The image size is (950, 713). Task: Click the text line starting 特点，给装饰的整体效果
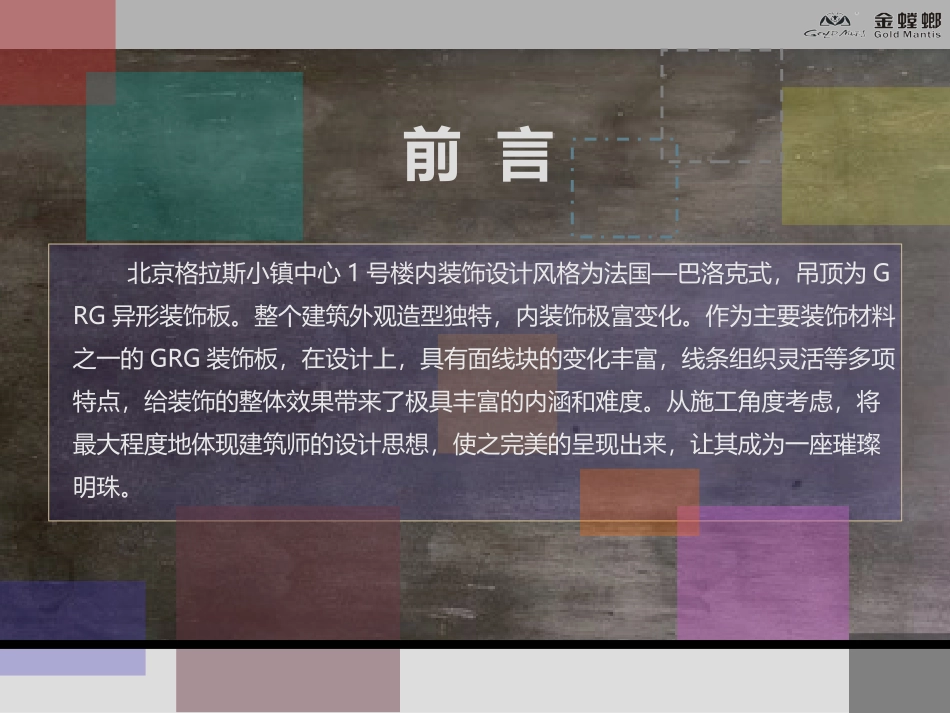click(x=476, y=402)
